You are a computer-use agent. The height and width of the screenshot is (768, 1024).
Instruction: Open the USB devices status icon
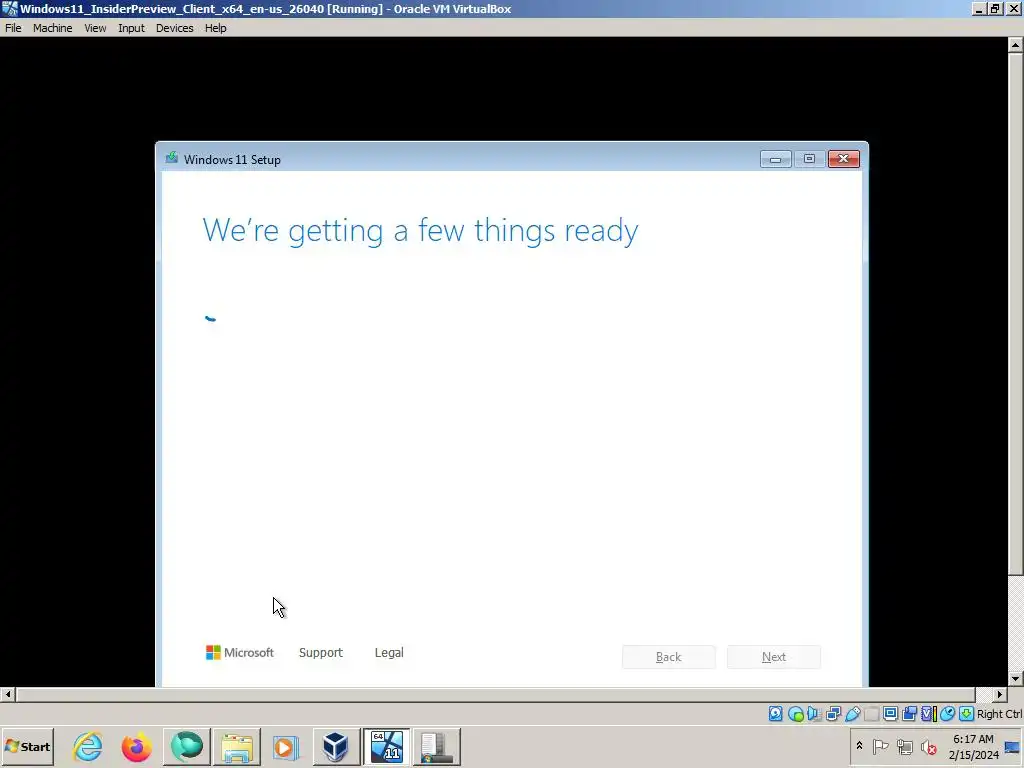click(x=852, y=714)
